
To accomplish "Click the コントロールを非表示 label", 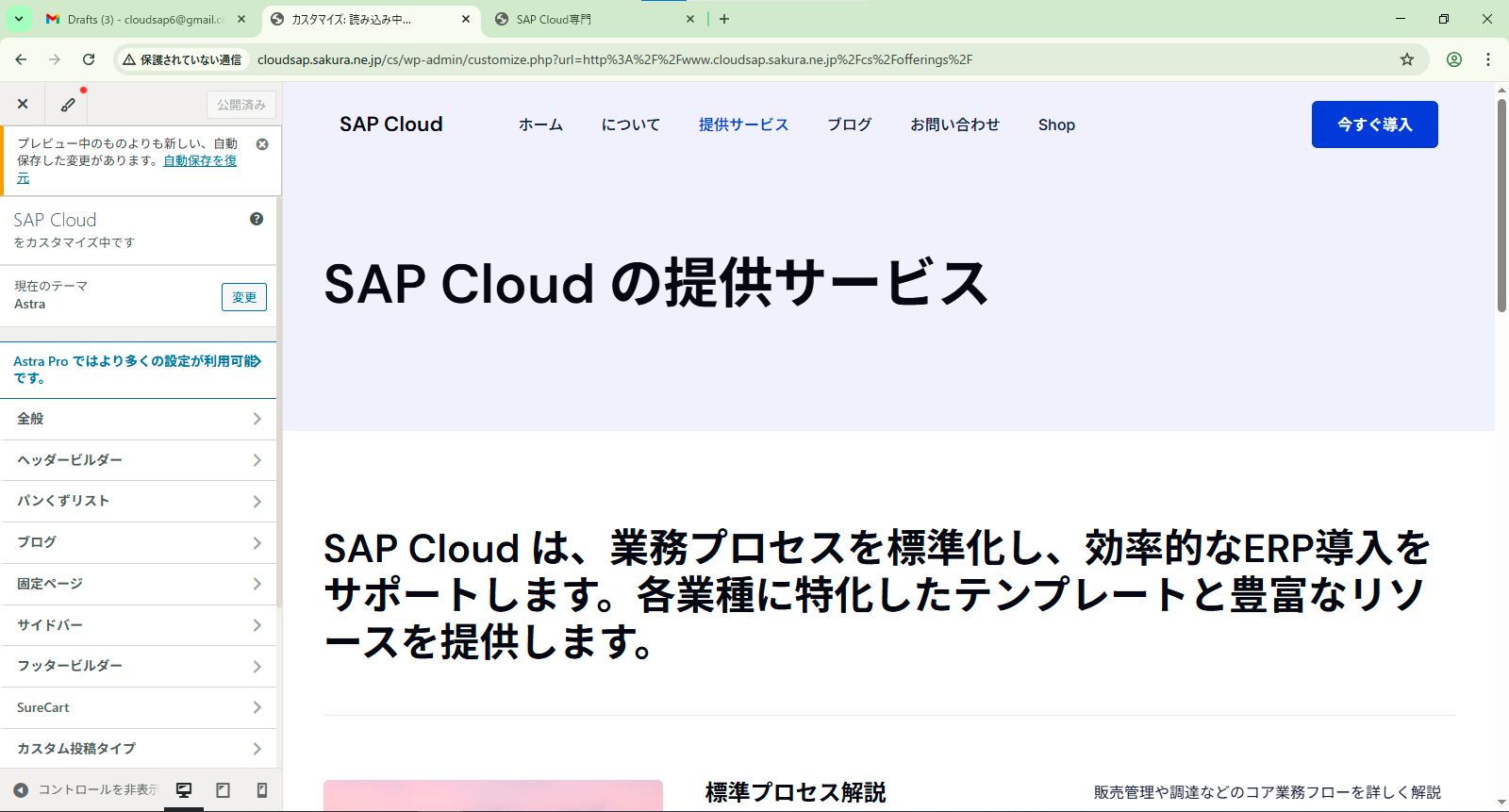I will [98, 790].
